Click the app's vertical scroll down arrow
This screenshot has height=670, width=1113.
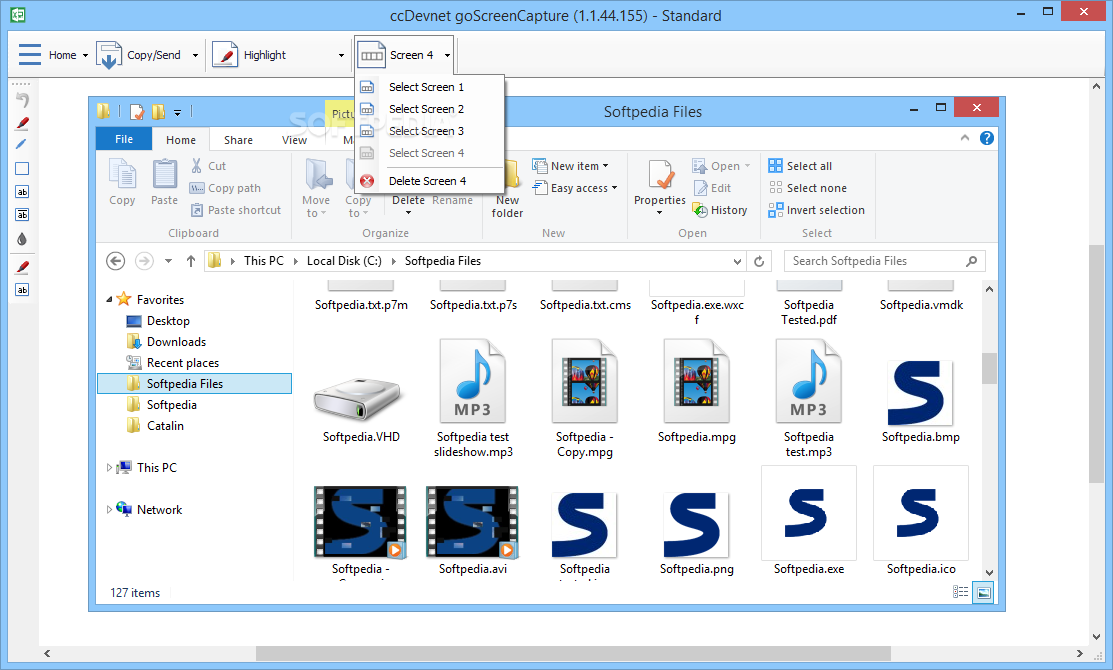pyautogui.click(x=1097, y=637)
